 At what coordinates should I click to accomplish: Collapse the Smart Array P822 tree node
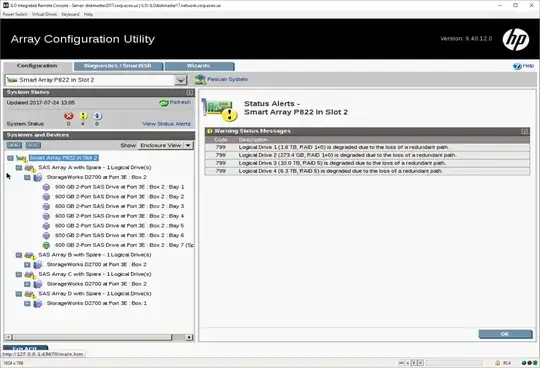click(x=10, y=158)
